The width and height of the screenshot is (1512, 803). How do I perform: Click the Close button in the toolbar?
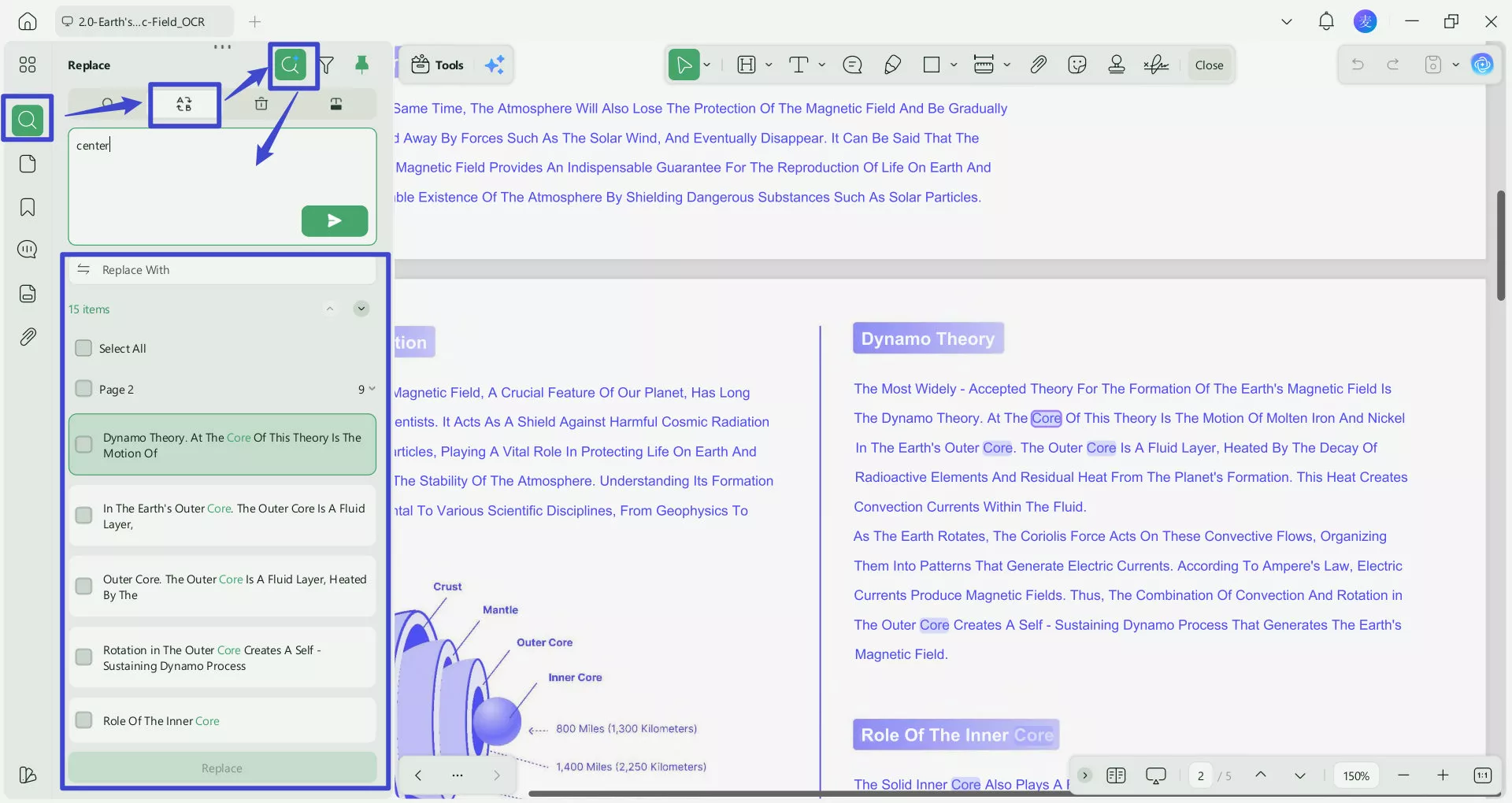(1209, 65)
